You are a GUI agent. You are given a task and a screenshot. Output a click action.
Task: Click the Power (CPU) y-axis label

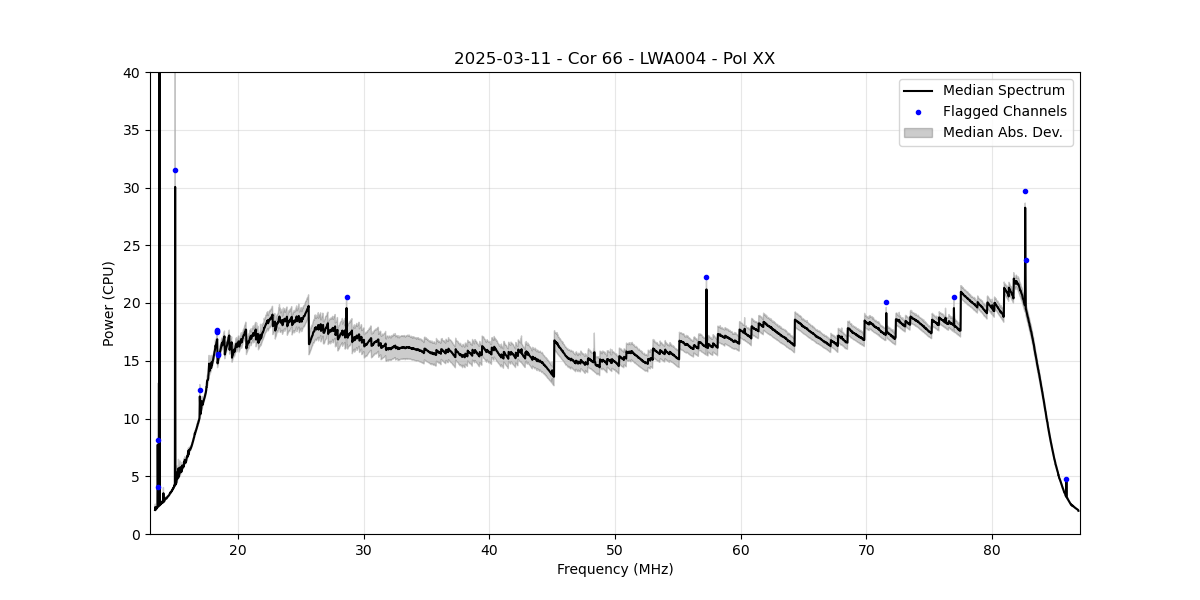(109, 303)
